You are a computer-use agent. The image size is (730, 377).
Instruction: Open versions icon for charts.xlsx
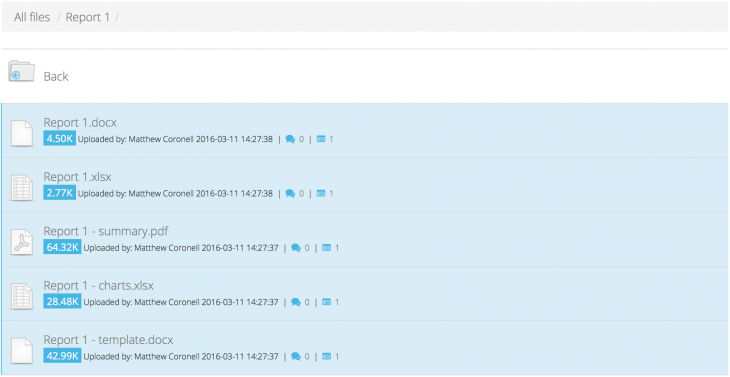tap(326, 303)
